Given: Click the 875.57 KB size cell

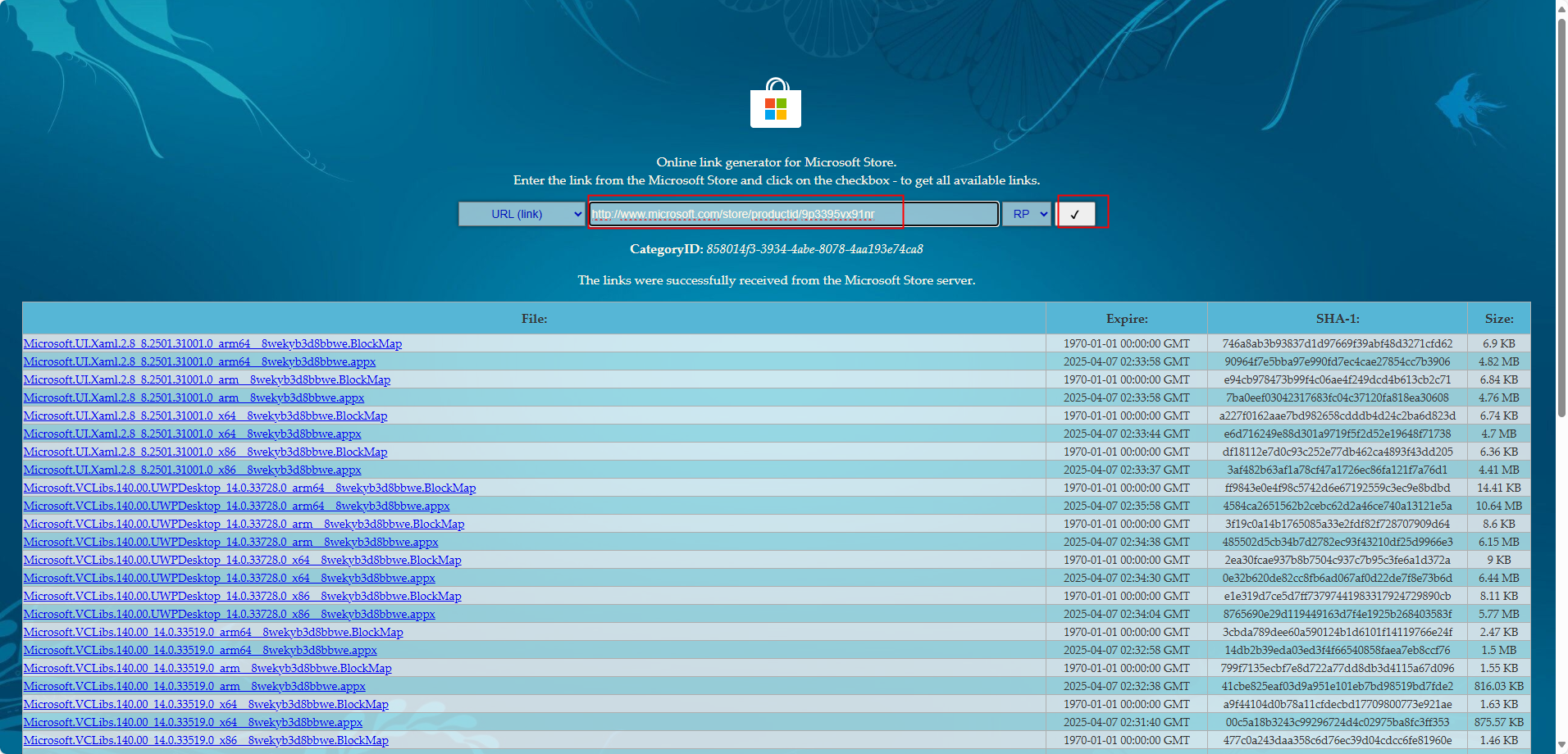Looking at the screenshot, I should (x=1499, y=722).
